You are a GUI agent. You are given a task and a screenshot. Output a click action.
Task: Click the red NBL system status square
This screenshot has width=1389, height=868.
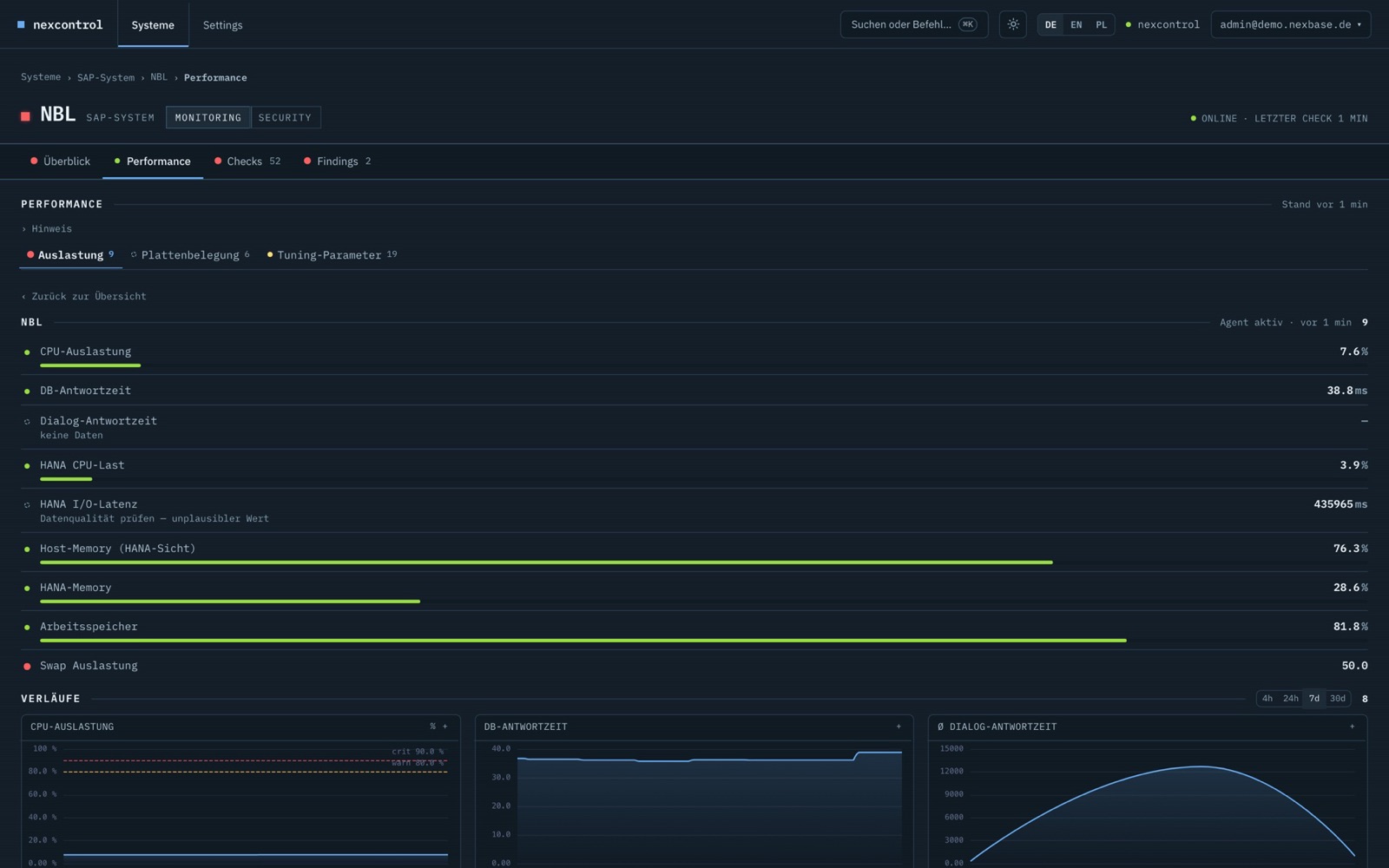(x=26, y=116)
